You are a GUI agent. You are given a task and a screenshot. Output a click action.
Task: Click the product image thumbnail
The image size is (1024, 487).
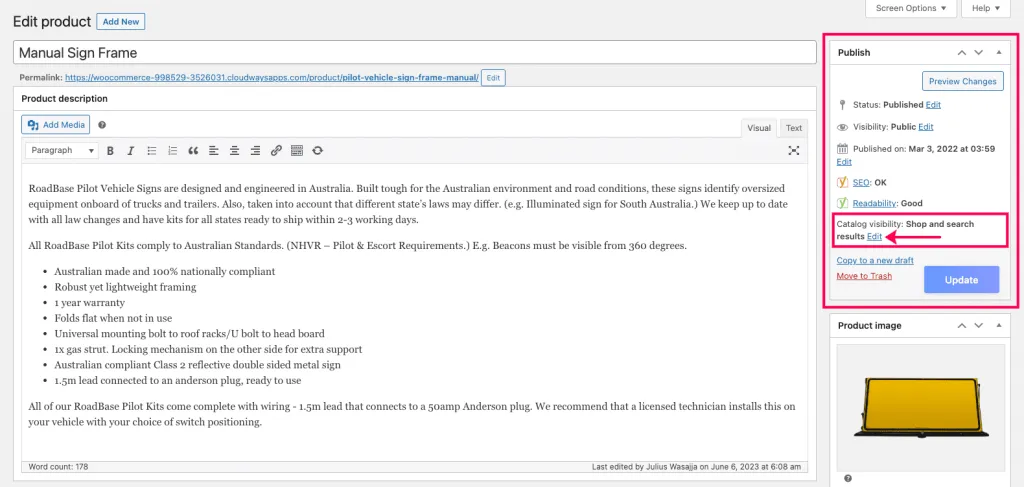coord(920,407)
